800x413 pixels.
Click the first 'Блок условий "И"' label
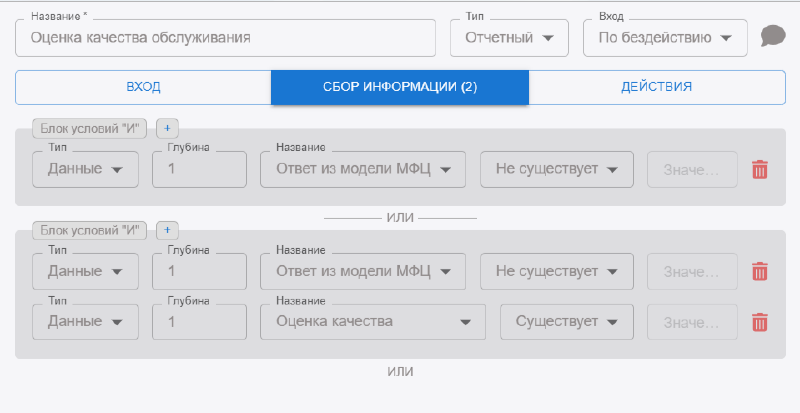[x=90, y=128]
